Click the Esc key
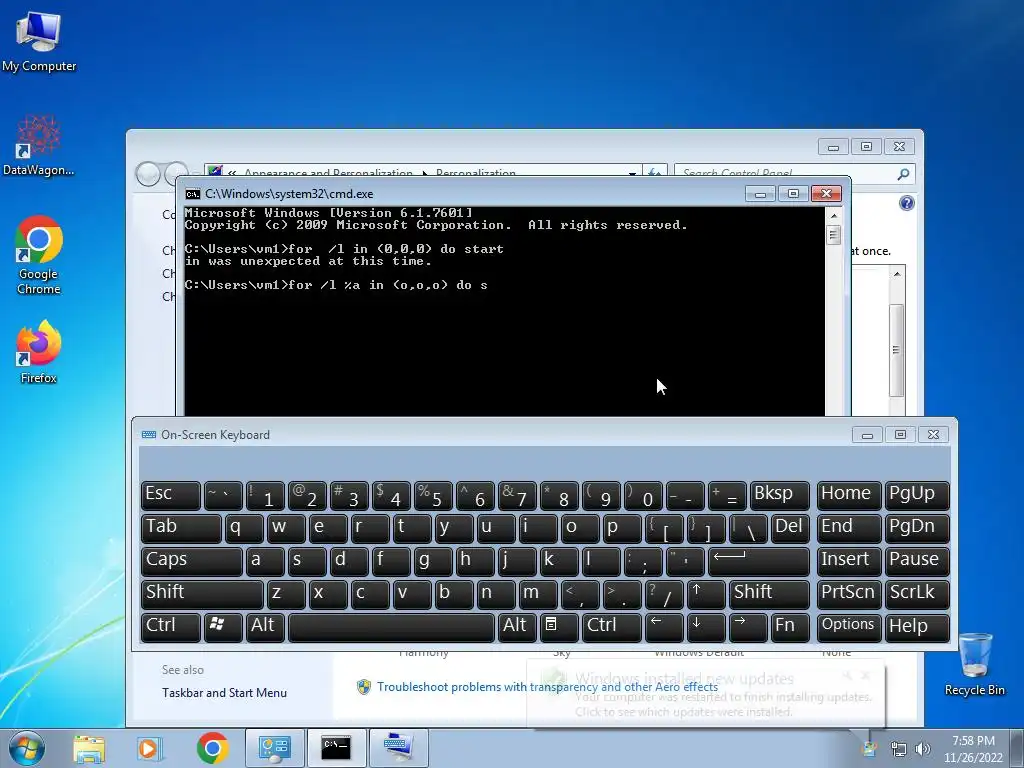 coord(170,495)
